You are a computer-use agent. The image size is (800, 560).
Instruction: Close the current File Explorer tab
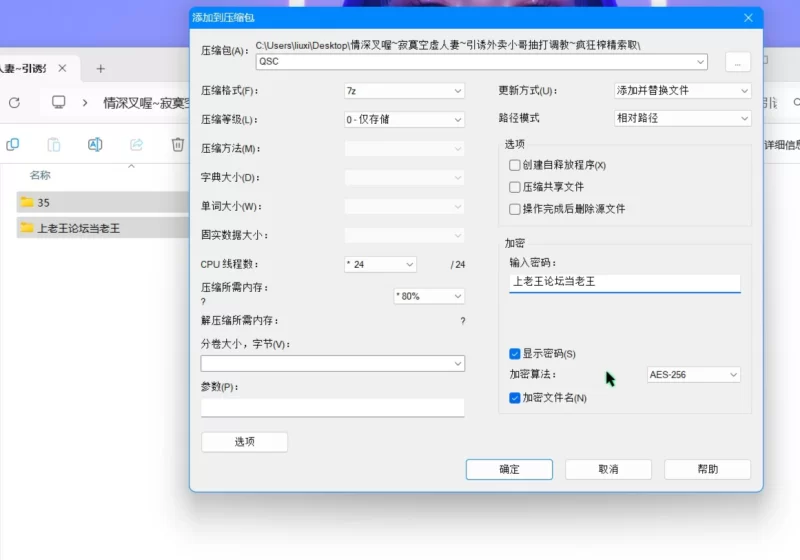tap(62, 68)
